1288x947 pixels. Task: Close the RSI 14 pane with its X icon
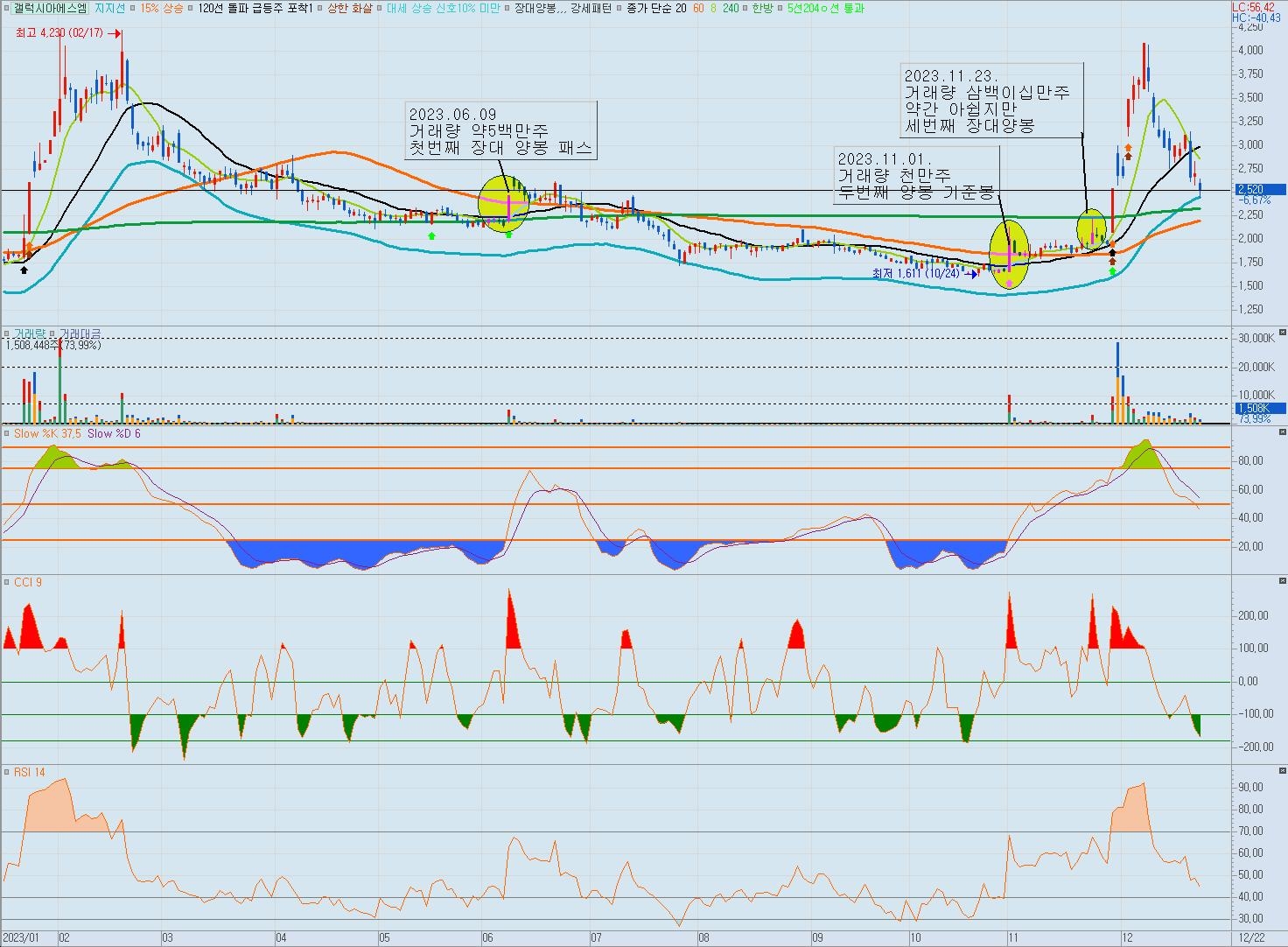1283,771
